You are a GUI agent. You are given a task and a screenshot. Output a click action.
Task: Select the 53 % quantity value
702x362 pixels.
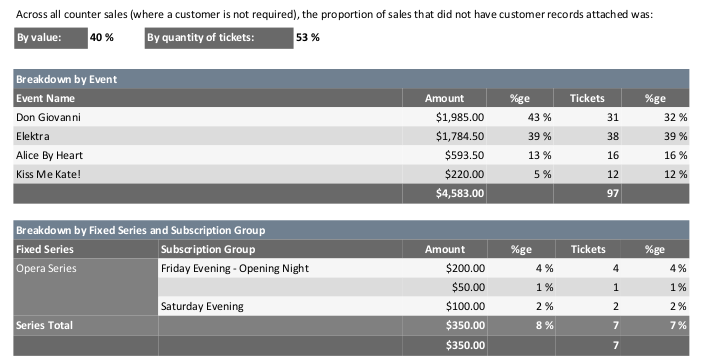(x=308, y=38)
